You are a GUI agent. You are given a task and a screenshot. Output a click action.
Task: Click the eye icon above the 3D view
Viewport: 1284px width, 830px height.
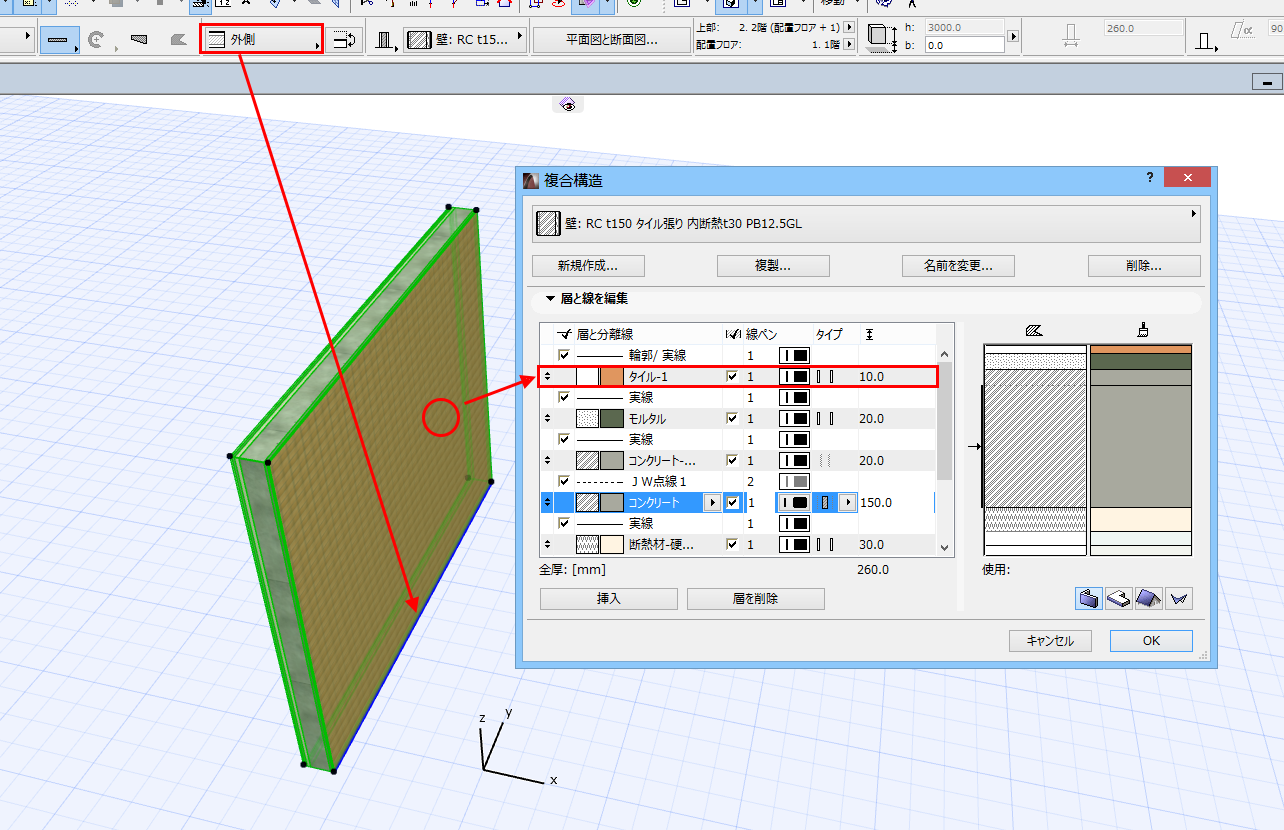568,105
